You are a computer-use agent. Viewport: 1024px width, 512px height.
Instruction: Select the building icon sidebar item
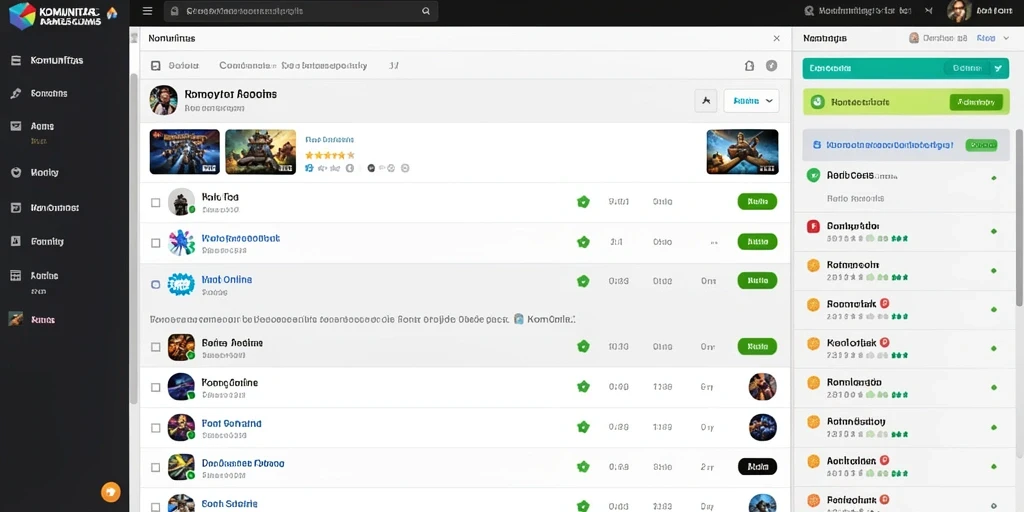click(16, 241)
